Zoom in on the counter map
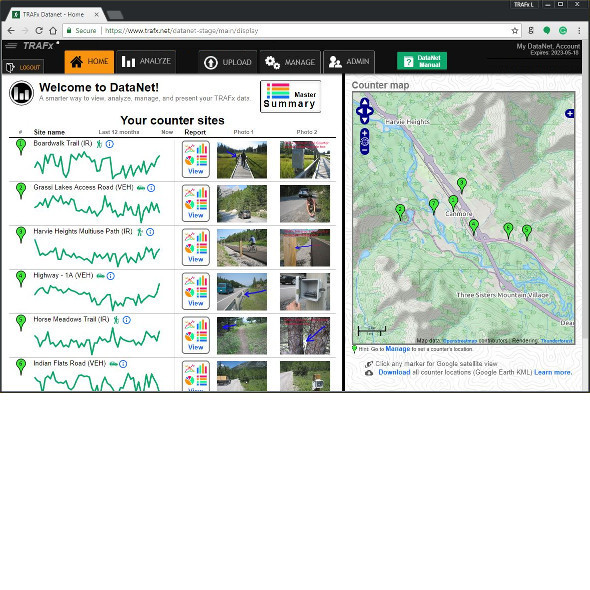This screenshot has width=590, height=590. click(365, 133)
